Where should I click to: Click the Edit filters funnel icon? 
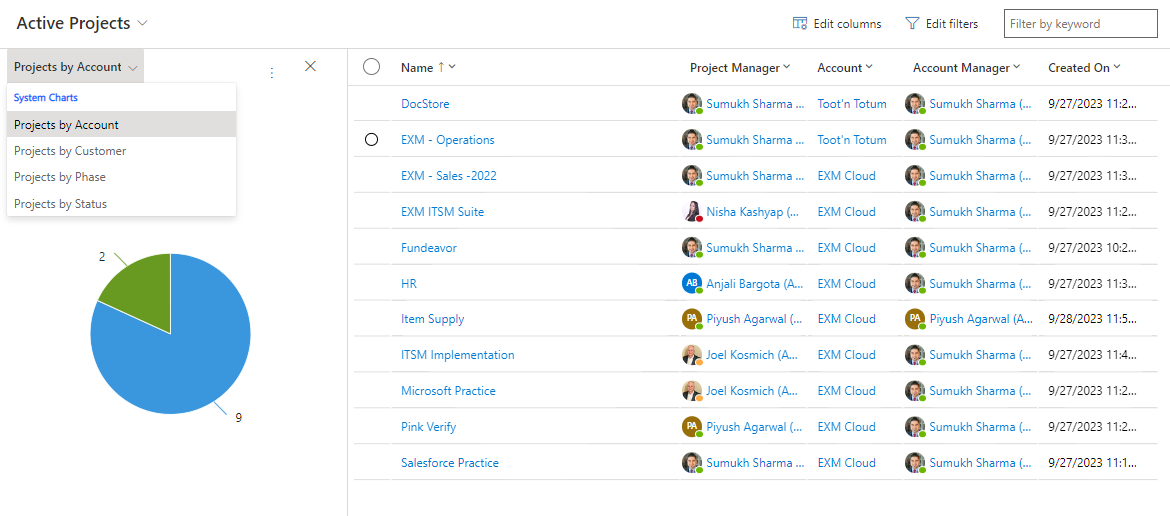tap(912, 24)
